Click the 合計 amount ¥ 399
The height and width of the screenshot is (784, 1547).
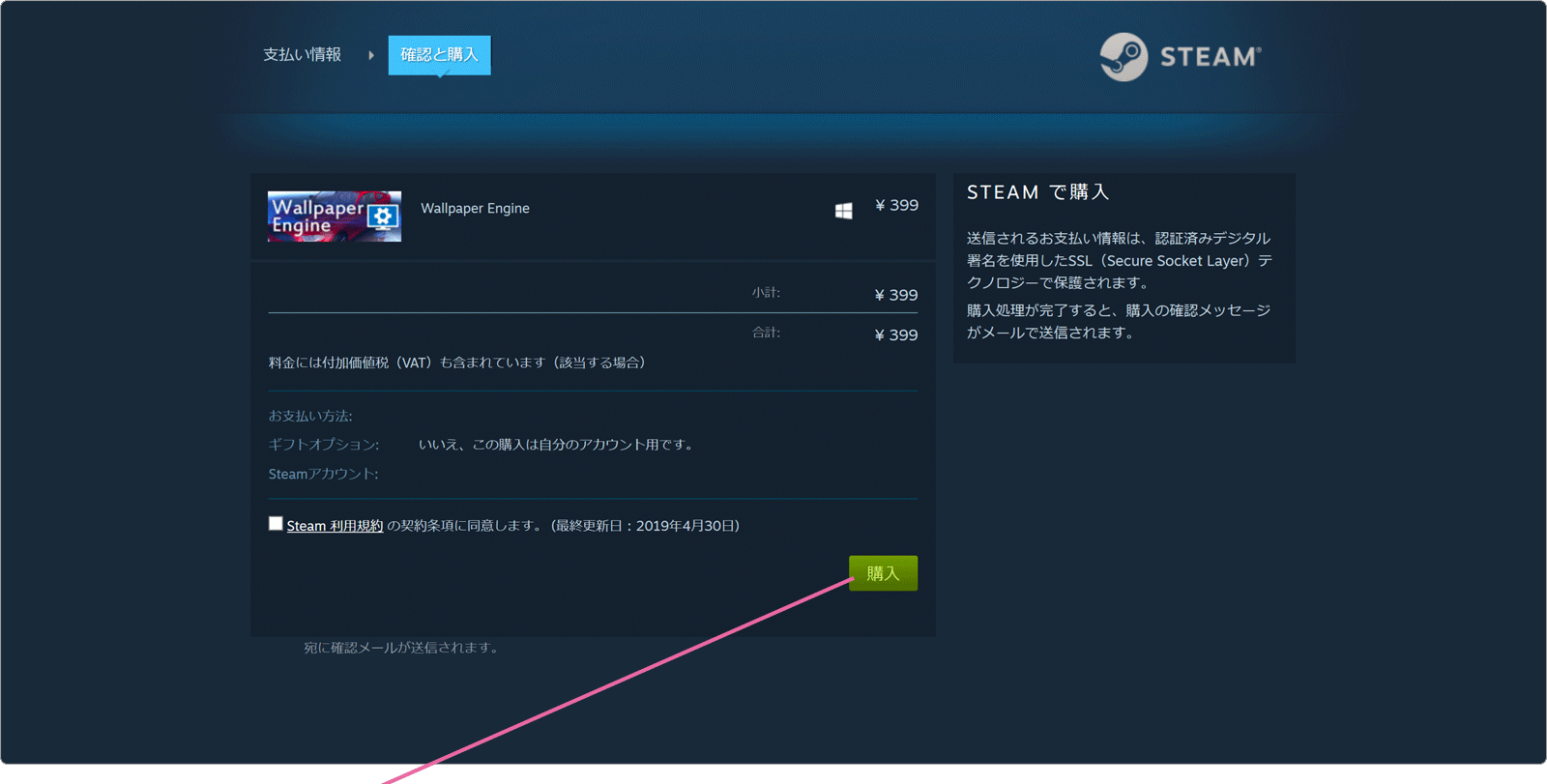coord(896,334)
